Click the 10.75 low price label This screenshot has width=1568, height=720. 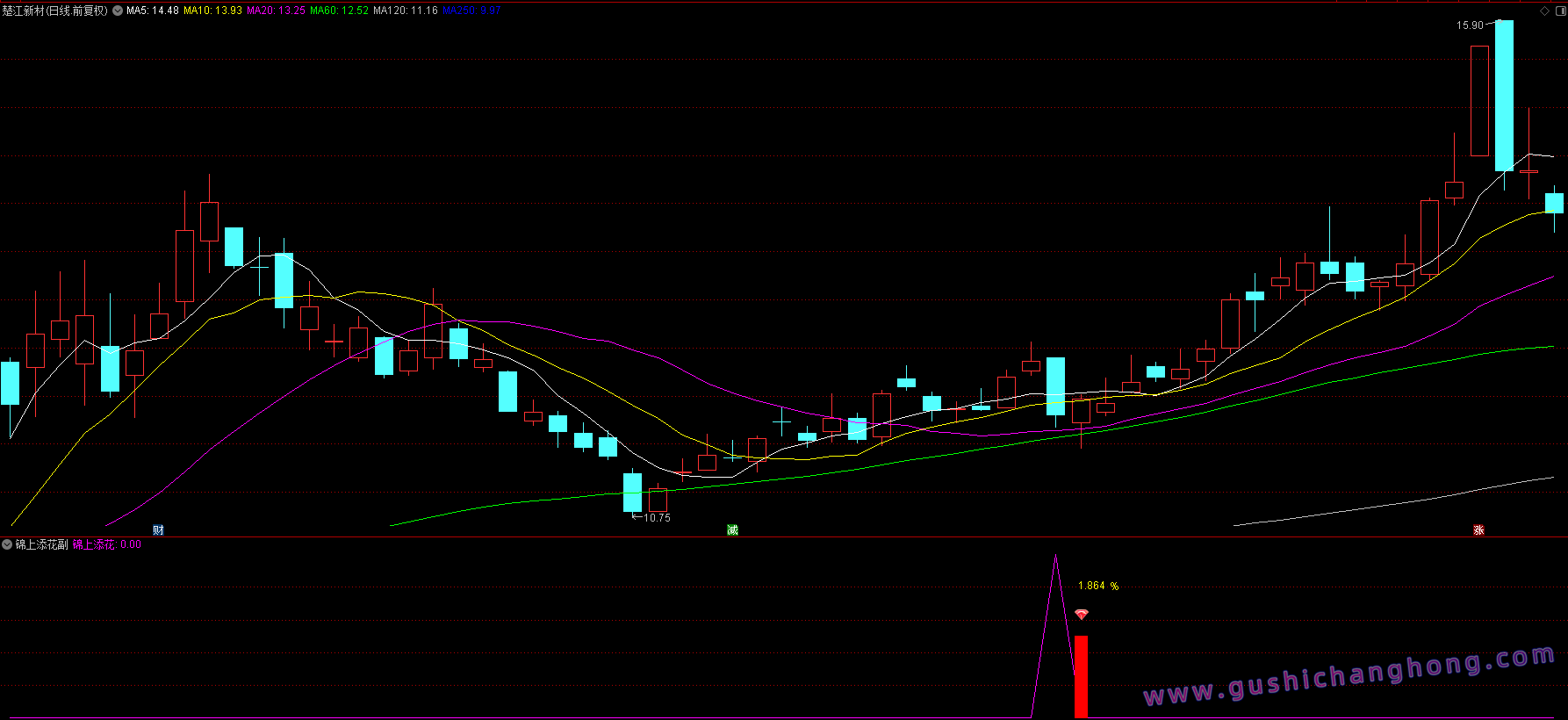point(657,518)
